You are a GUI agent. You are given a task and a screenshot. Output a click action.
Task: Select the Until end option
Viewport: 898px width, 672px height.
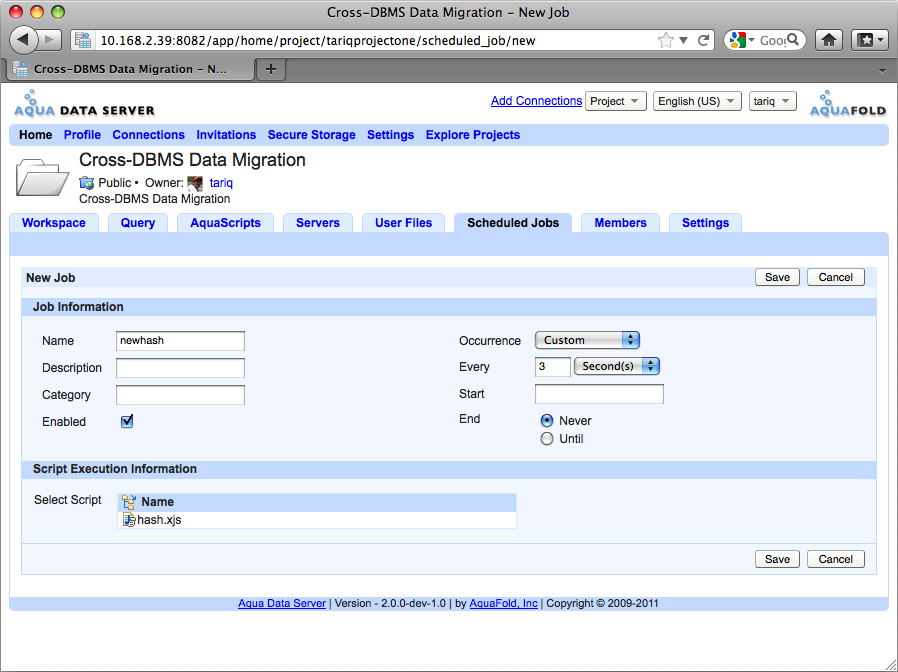click(547, 439)
